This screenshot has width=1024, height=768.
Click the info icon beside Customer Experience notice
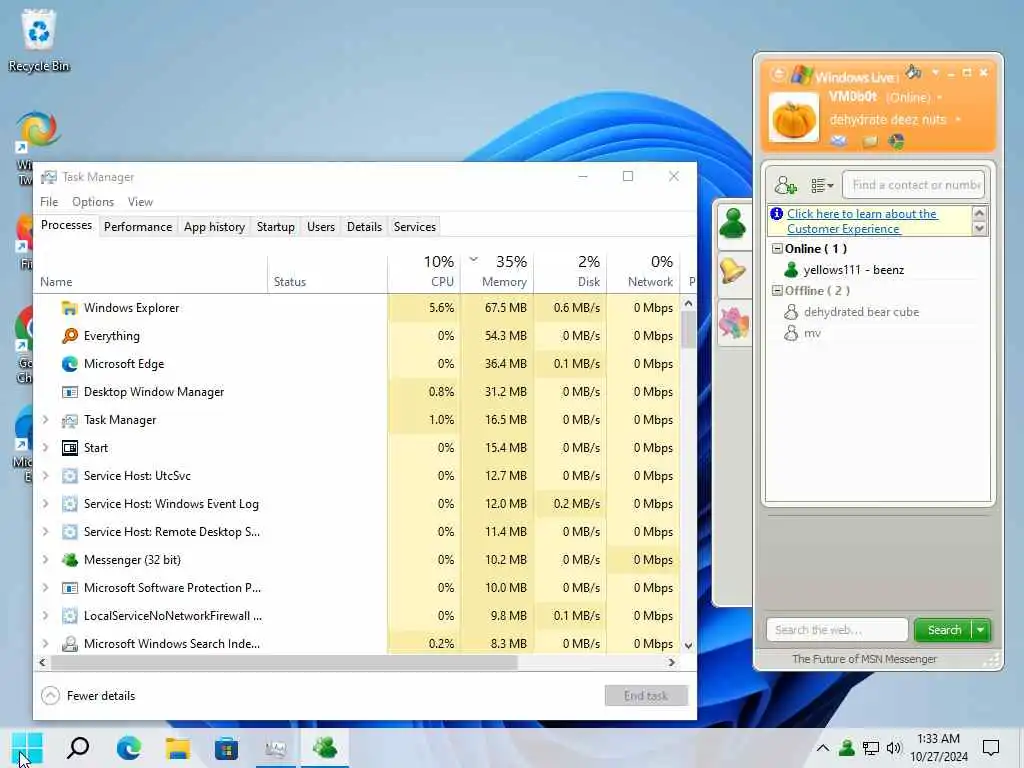[776, 214]
